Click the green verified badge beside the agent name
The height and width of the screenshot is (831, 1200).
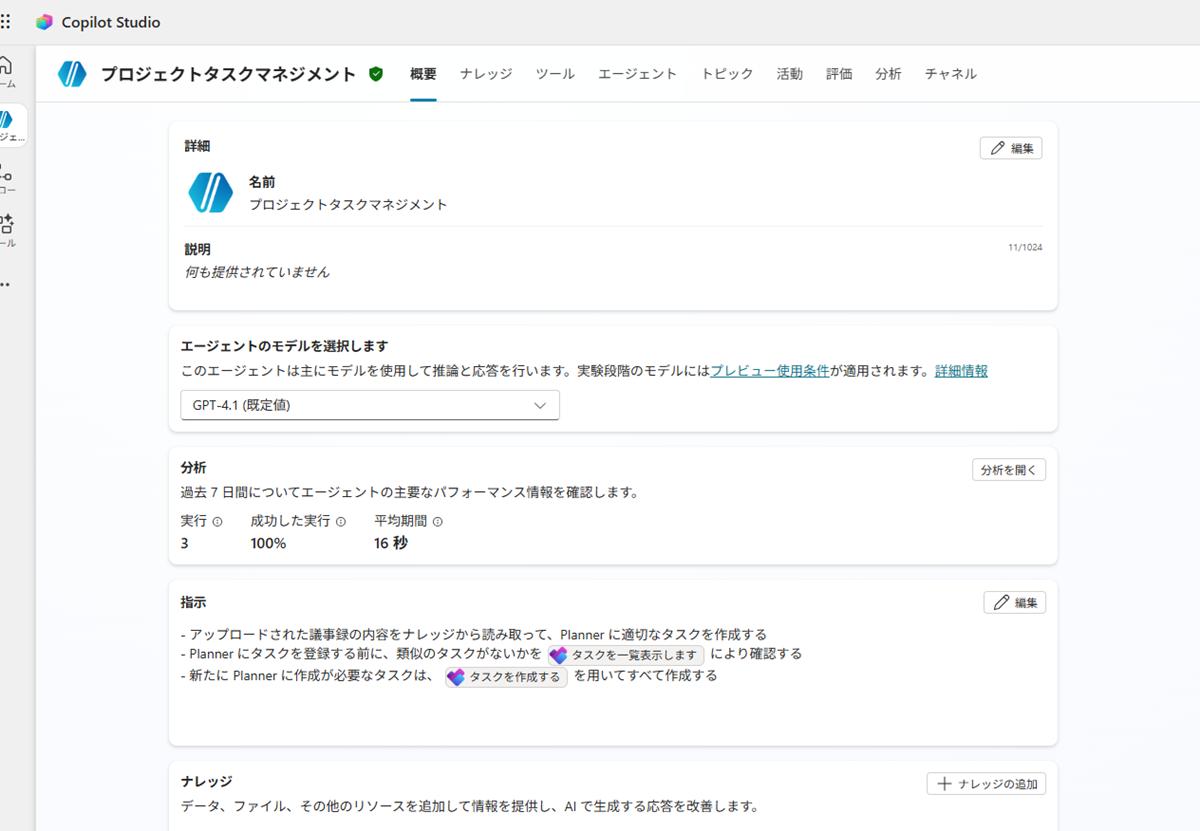tap(375, 73)
